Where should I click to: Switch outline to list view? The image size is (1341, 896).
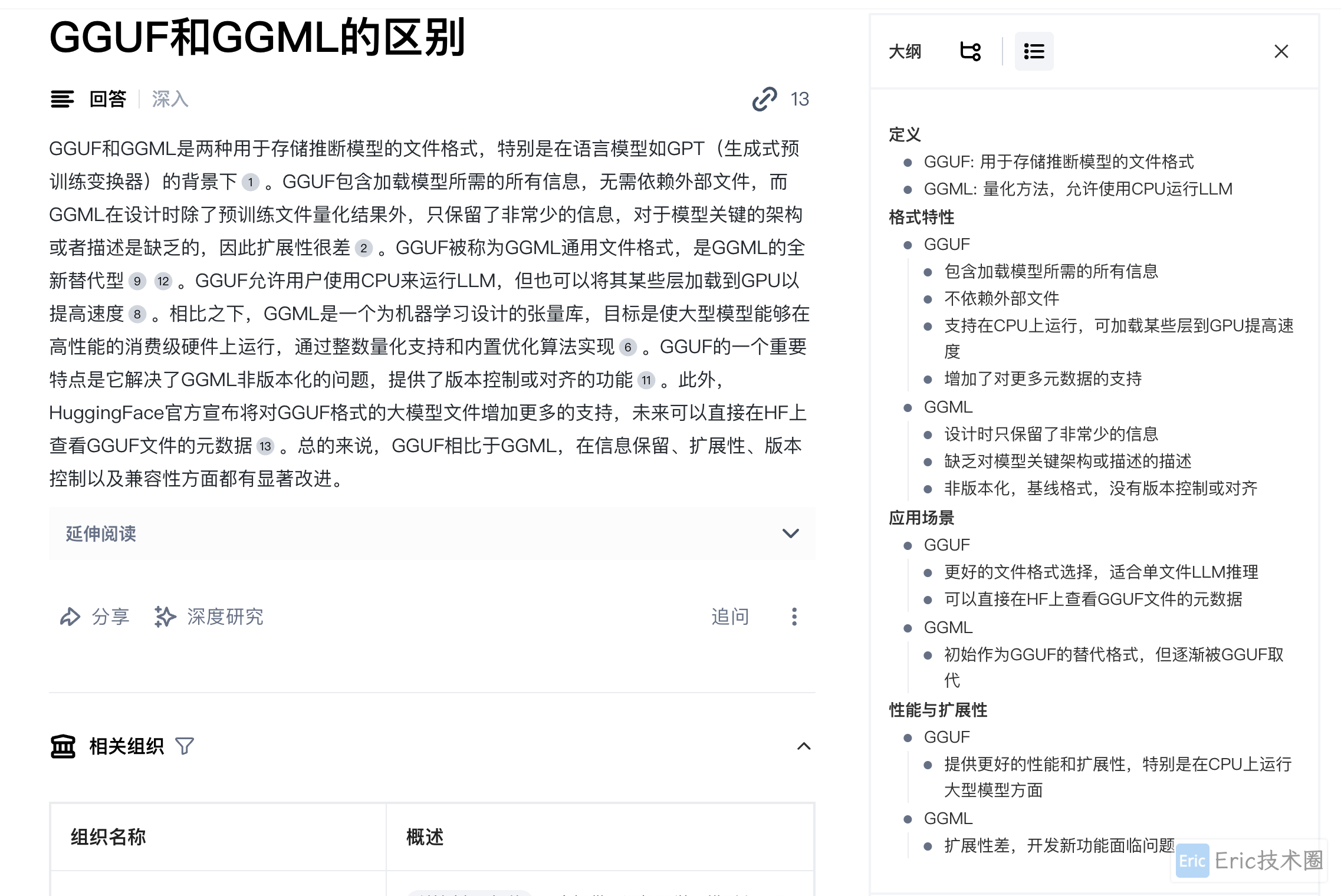point(1034,51)
